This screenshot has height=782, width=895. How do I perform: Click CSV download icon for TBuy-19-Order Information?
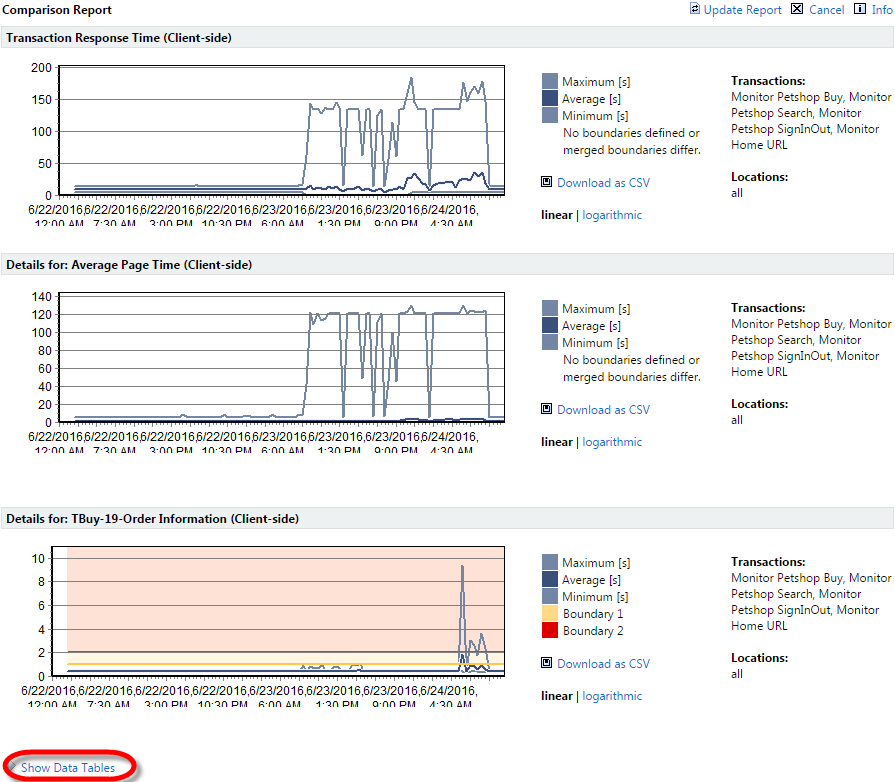pos(547,664)
